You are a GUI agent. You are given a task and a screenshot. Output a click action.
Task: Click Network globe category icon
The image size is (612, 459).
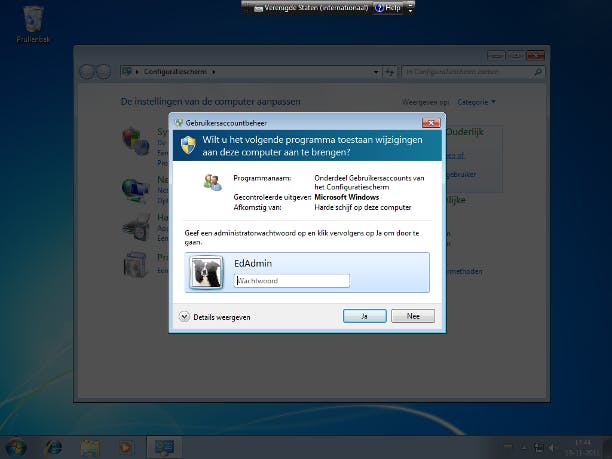click(135, 190)
